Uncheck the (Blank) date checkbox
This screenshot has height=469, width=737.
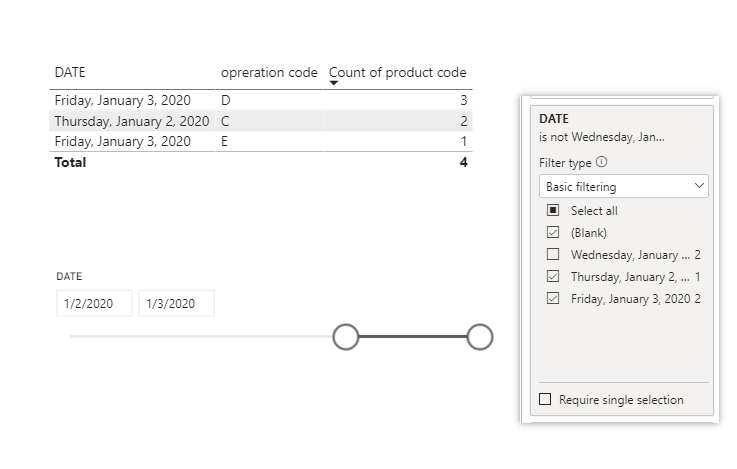point(553,232)
